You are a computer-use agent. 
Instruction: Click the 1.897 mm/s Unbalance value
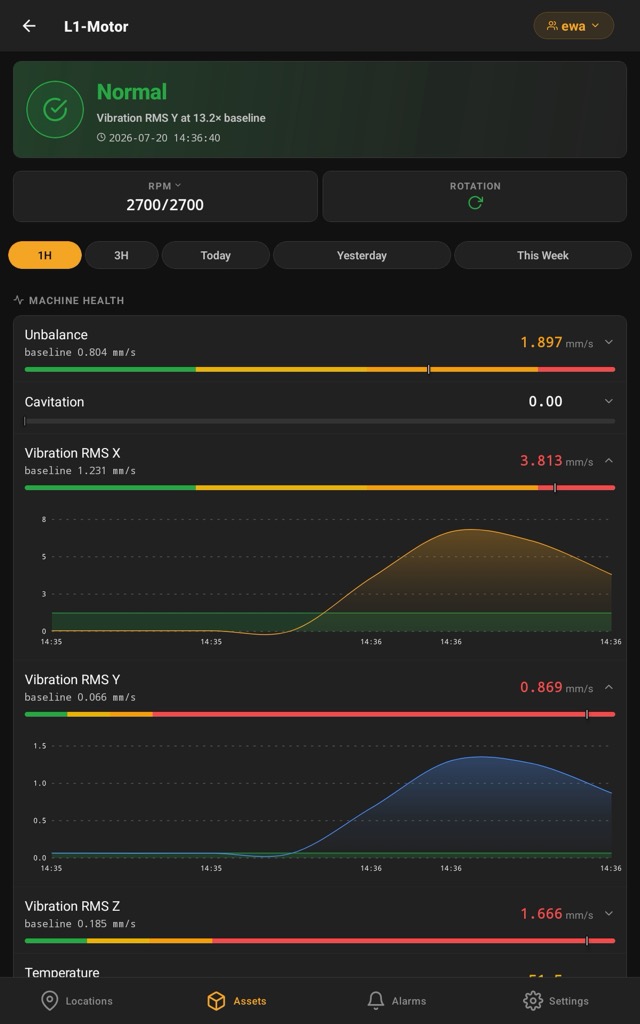pos(556,342)
